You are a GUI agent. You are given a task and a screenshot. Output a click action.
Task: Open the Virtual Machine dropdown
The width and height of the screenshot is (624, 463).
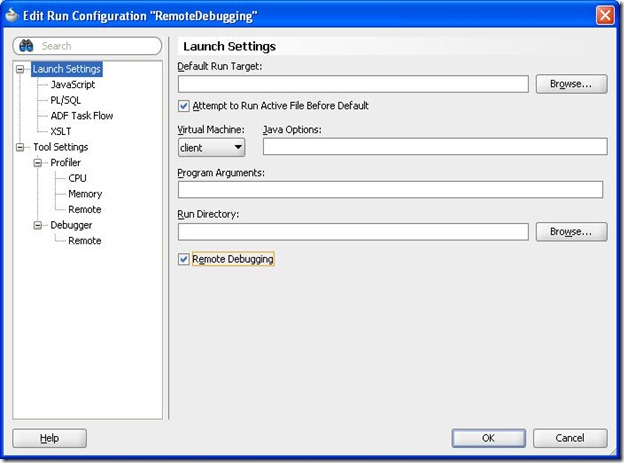tap(212, 147)
